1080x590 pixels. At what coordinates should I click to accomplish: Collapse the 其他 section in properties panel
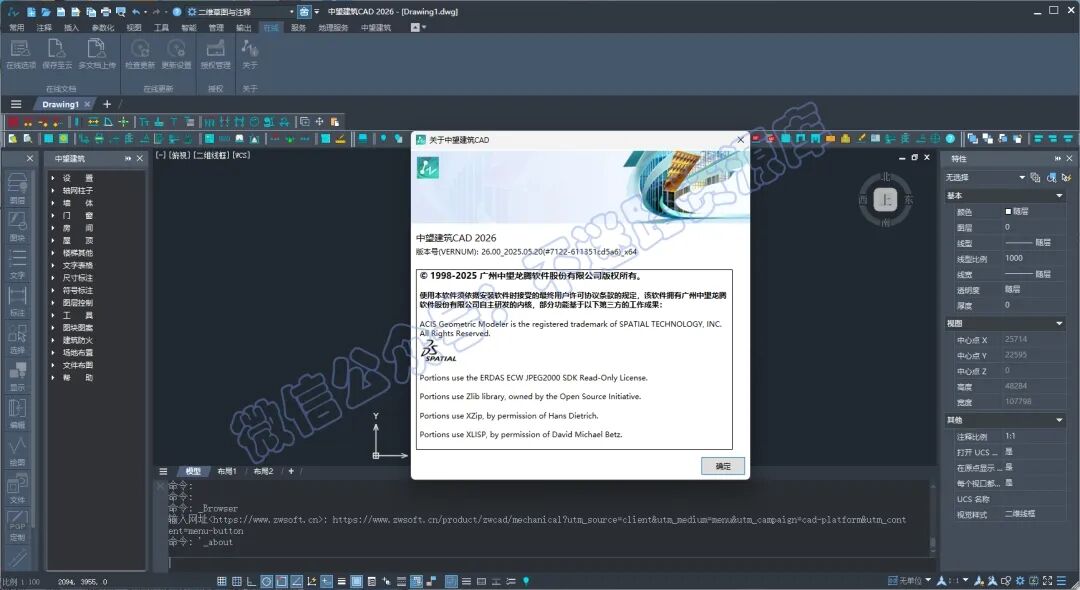pos(1059,420)
